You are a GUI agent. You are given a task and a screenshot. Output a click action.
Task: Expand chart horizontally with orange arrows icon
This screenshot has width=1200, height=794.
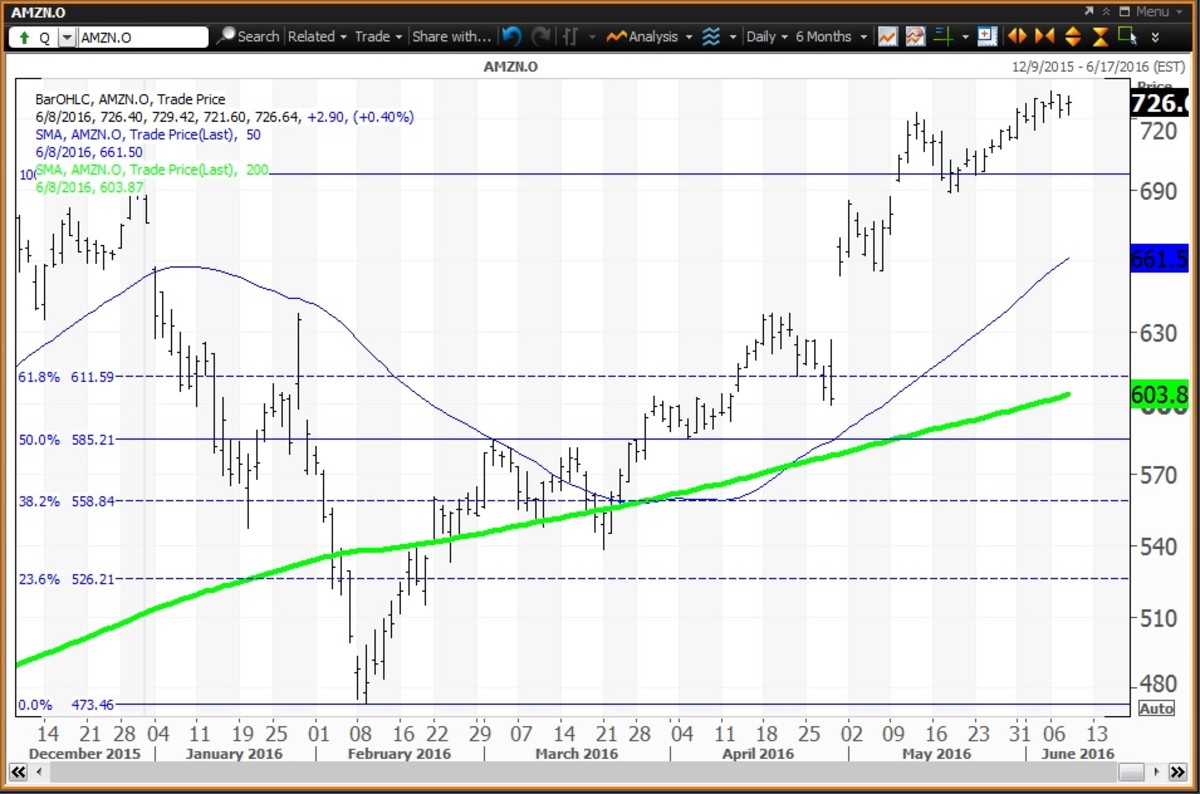(1017, 37)
